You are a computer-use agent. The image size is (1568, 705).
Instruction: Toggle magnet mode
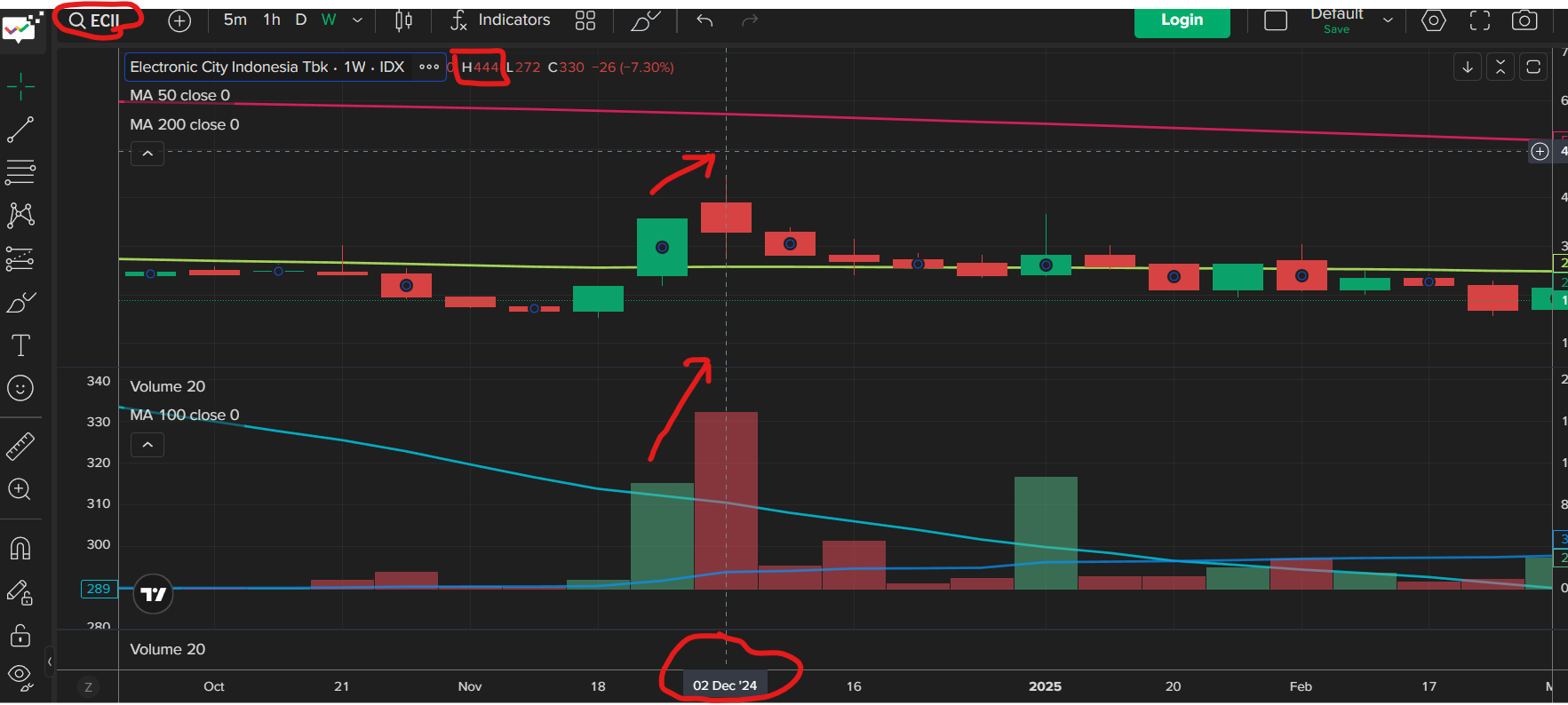pyautogui.click(x=20, y=549)
